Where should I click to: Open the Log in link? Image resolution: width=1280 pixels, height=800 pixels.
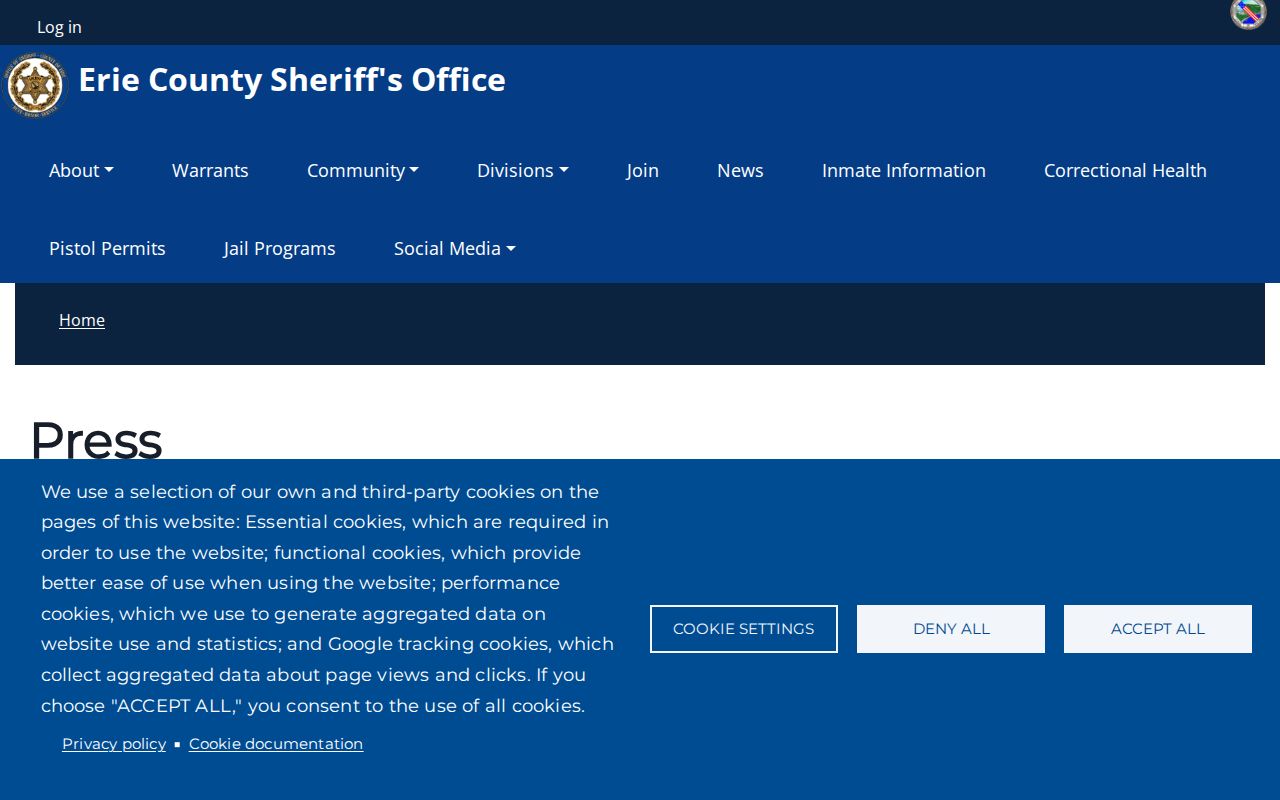[x=59, y=27]
